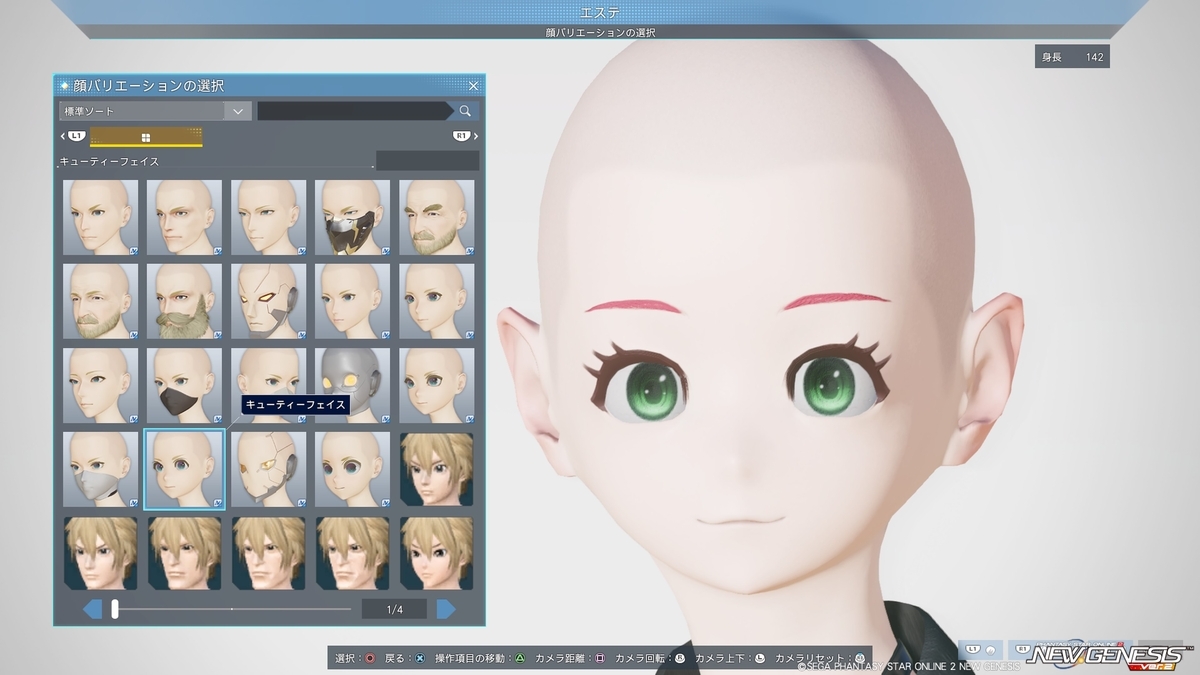Click the キューティーフェイス category label above grid

(x=111, y=161)
